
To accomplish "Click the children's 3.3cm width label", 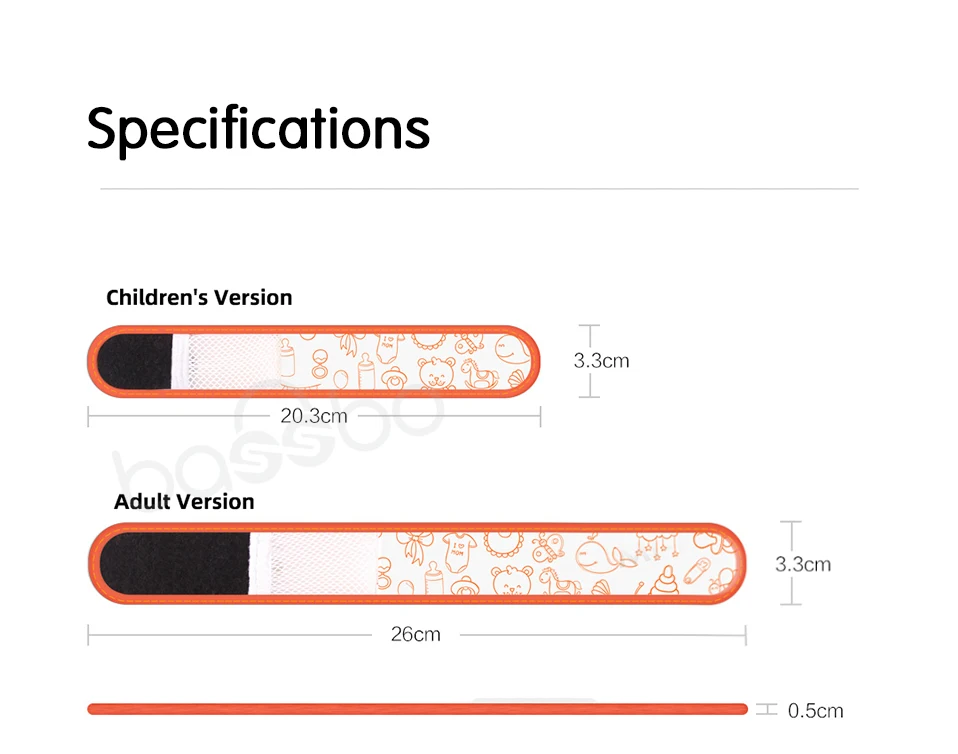I will [x=601, y=361].
